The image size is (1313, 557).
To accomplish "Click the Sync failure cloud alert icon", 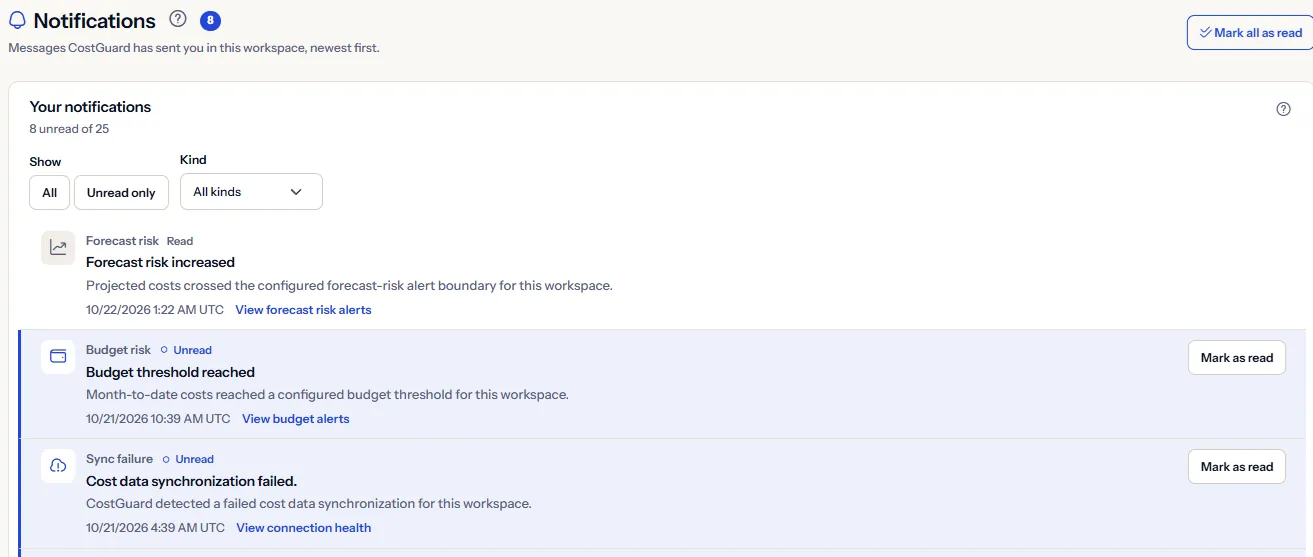I will 58,466.
